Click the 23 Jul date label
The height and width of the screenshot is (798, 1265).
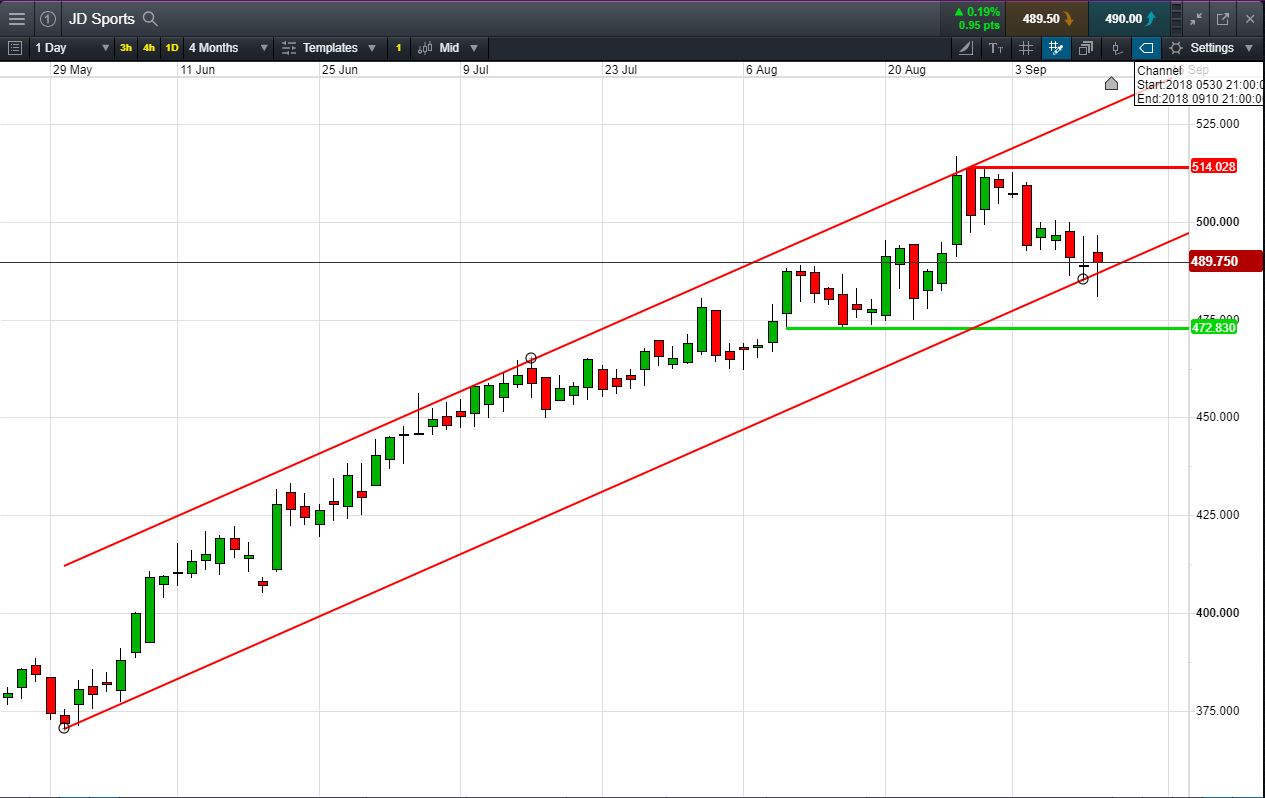click(x=621, y=70)
